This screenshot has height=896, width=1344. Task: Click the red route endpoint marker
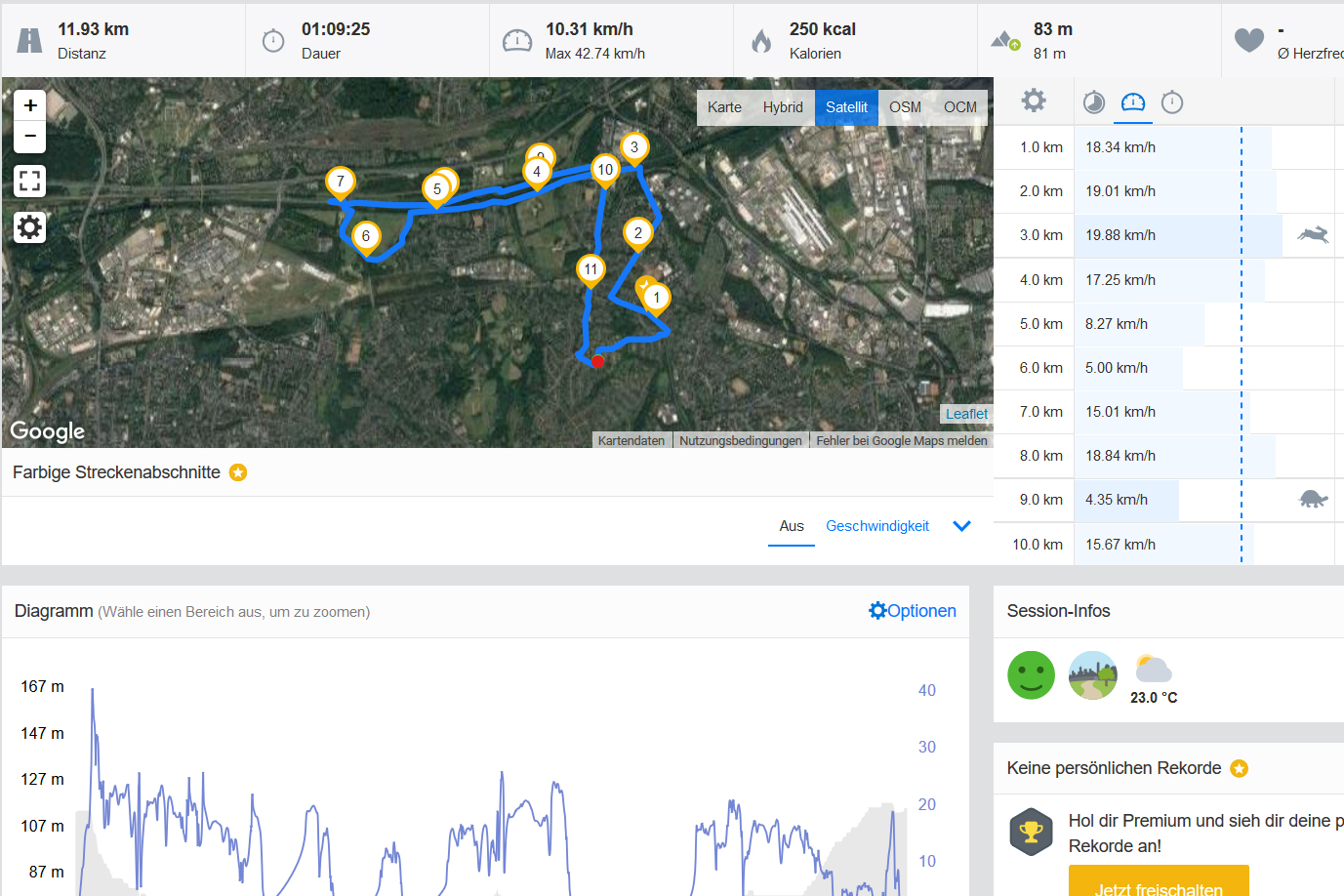[597, 361]
